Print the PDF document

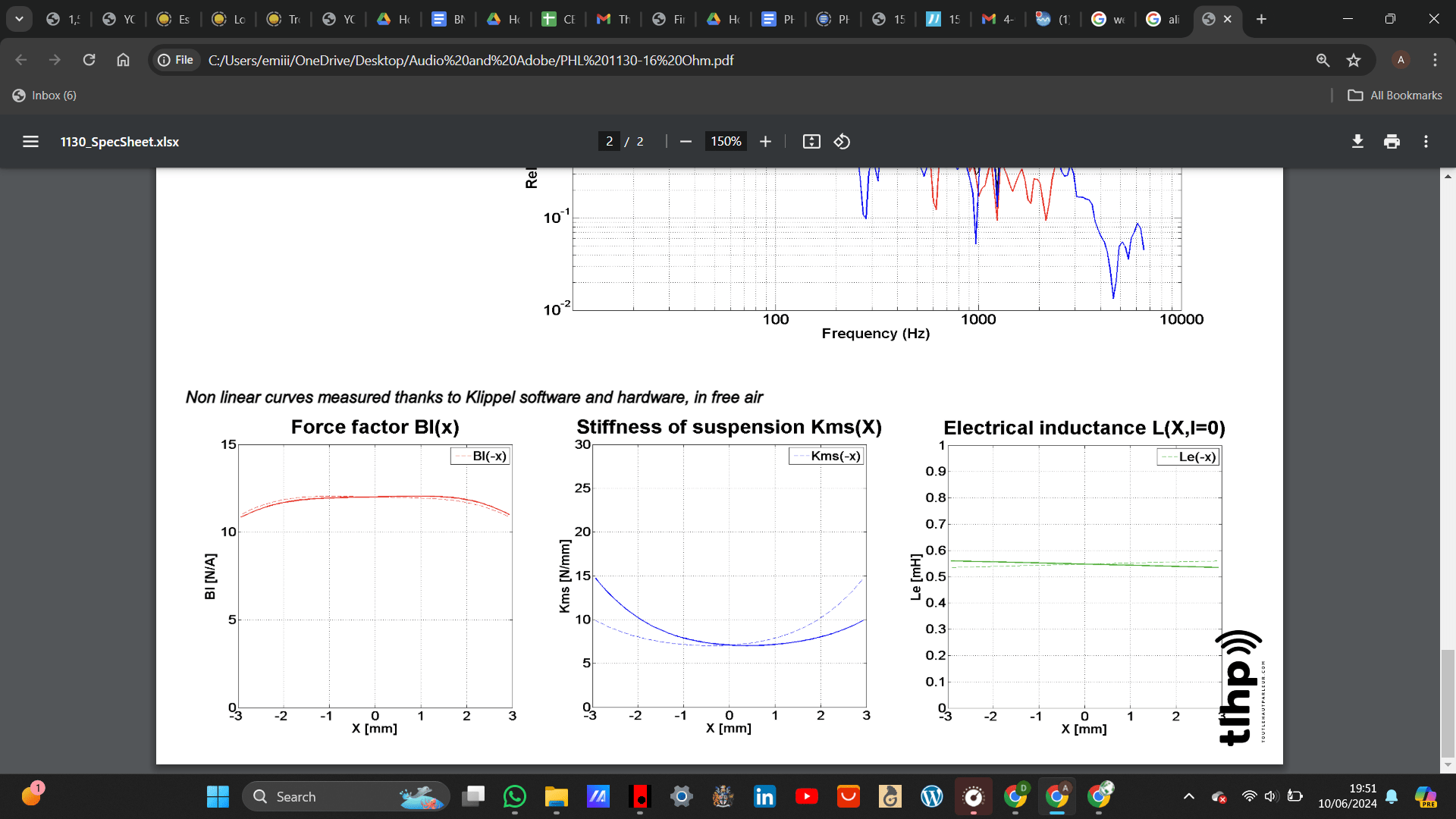1392,142
